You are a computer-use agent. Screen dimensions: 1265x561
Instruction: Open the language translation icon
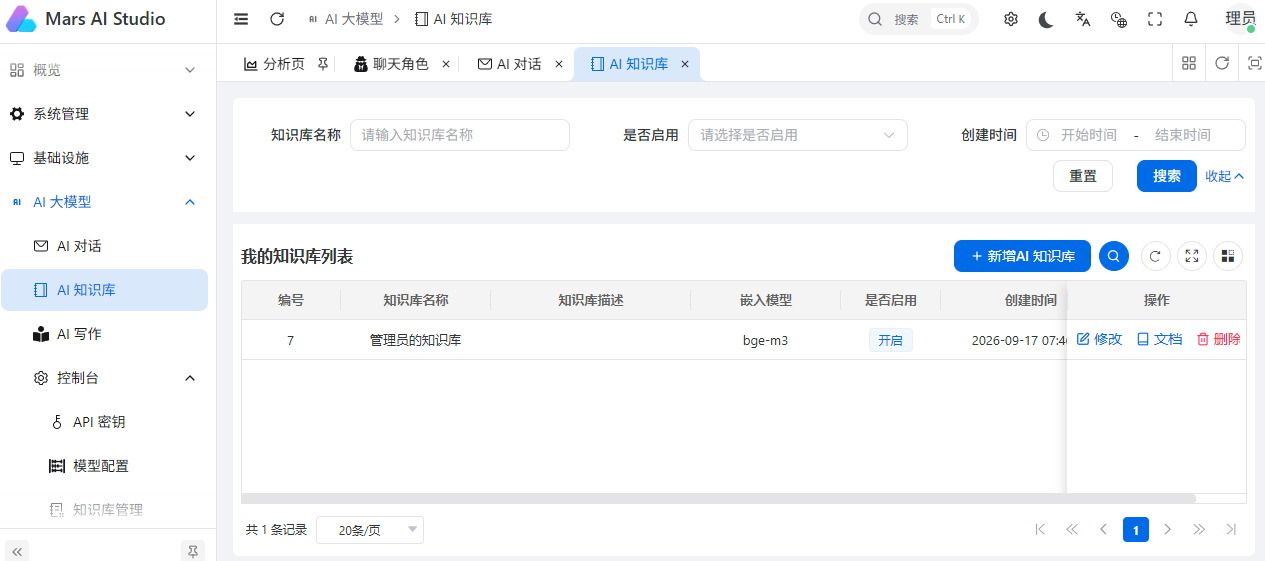click(1082, 19)
